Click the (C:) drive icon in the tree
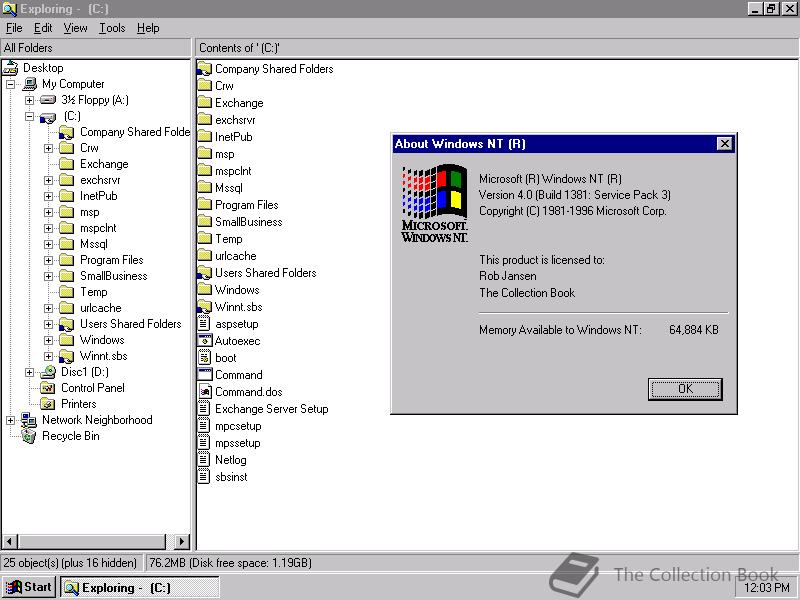 48,117
